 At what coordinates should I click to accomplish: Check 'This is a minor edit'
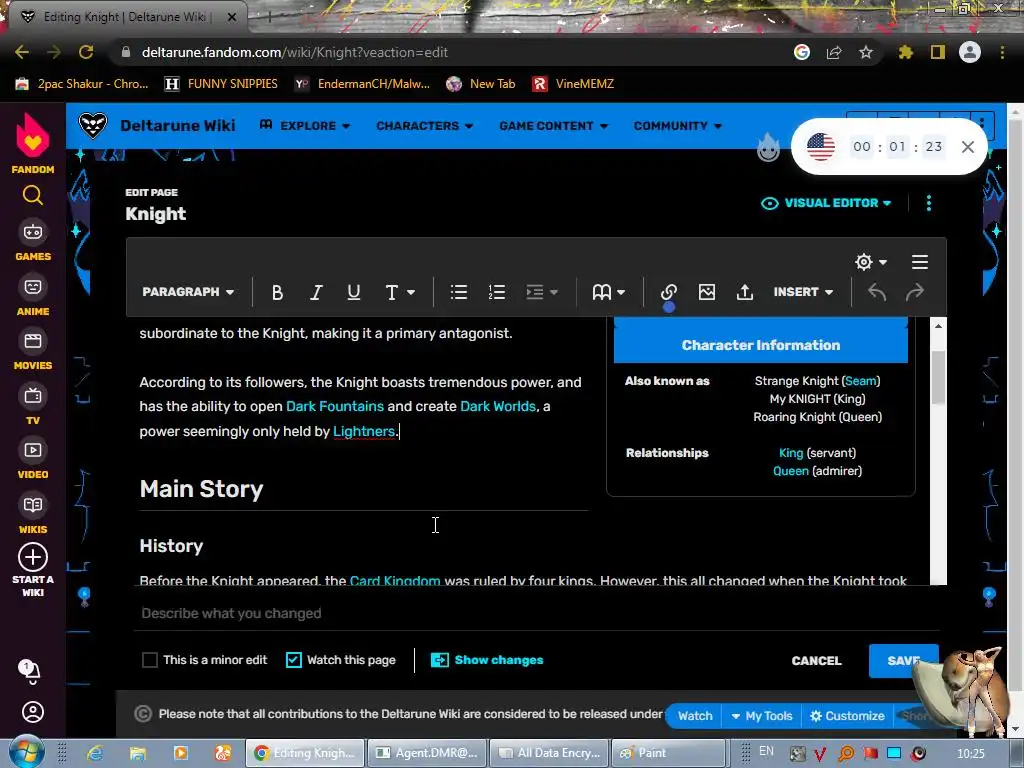[x=150, y=660]
